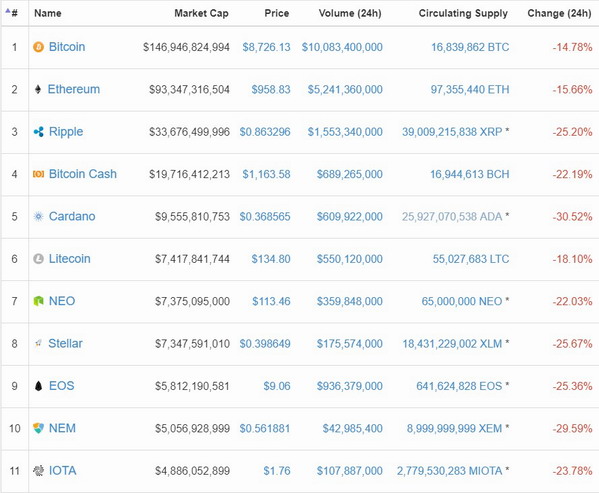Click NEM change -29.59%
The image size is (599, 493).
point(572,428)
